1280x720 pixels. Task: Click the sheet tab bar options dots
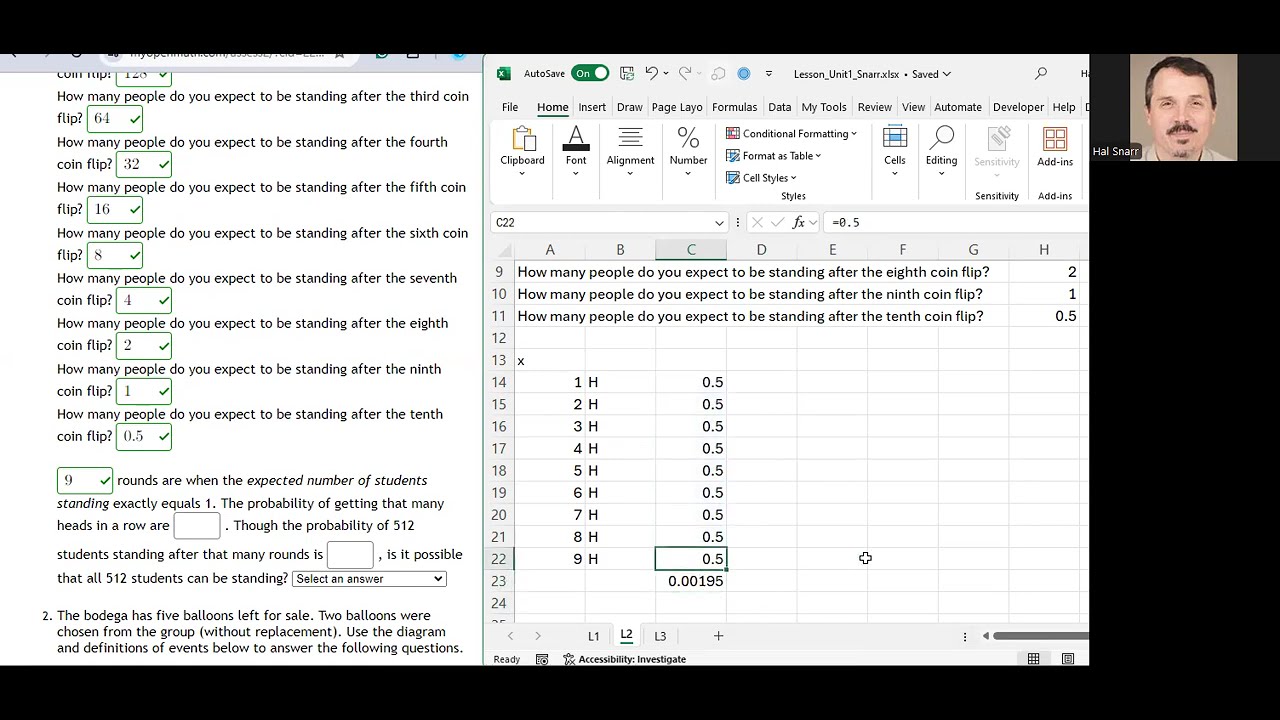(965, 636)
